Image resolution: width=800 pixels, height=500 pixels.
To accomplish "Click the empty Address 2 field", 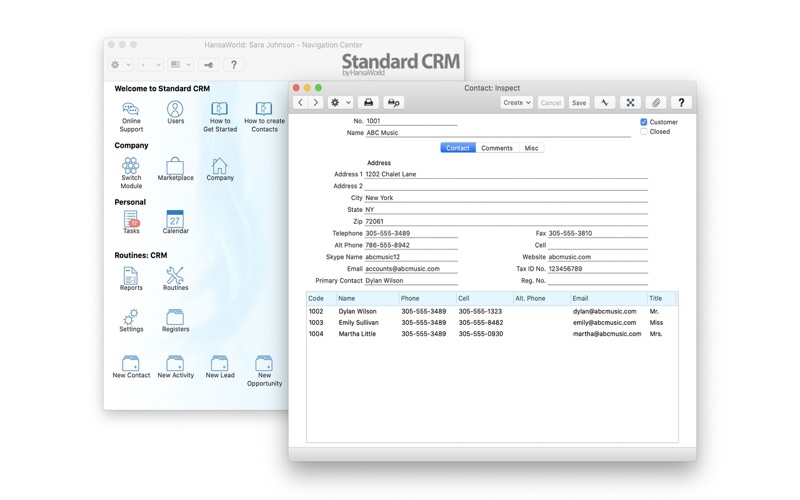I will coord(506,186).
